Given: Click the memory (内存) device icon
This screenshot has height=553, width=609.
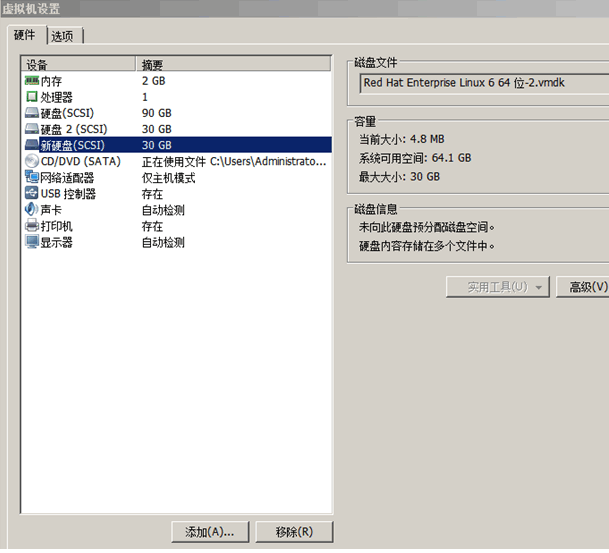Looking at the screenshot, I should pos(32,81).
